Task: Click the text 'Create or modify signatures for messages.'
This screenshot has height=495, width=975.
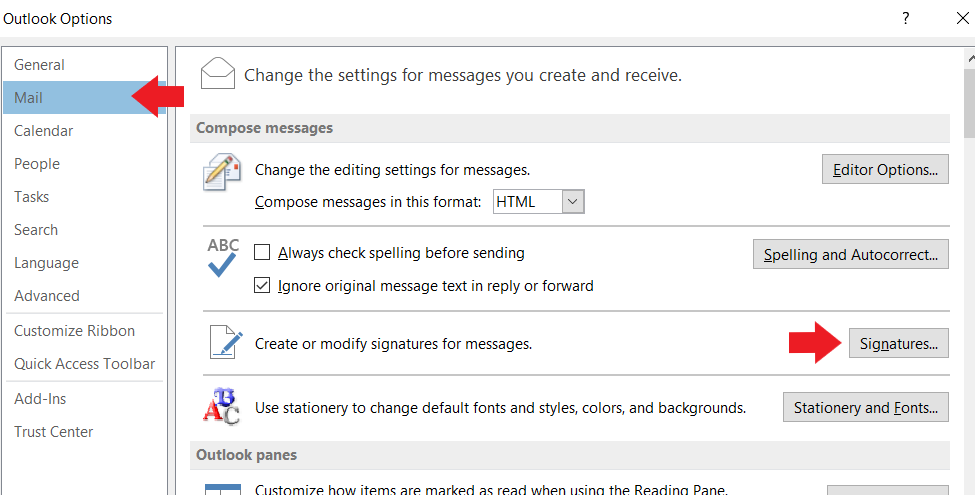Action: point(394,344)
